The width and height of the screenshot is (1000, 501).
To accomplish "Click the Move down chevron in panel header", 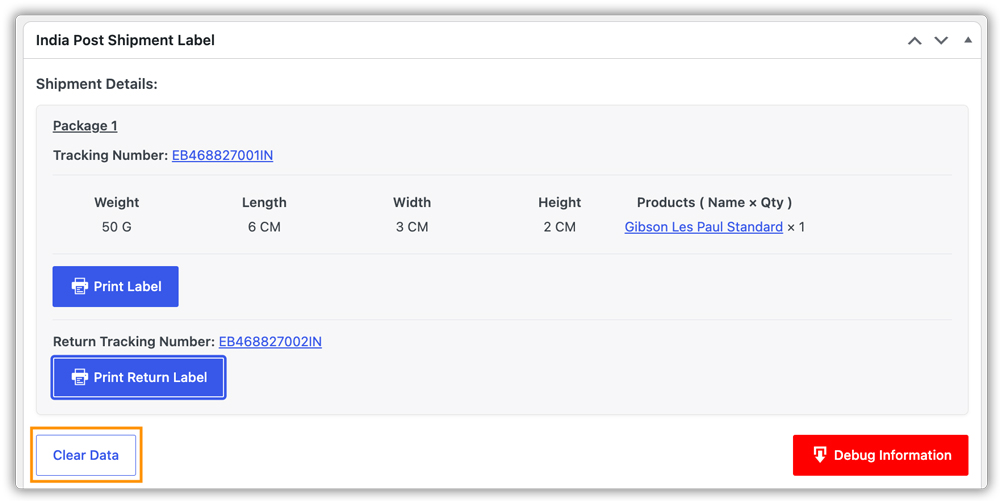I will click(x=941, y=41).
